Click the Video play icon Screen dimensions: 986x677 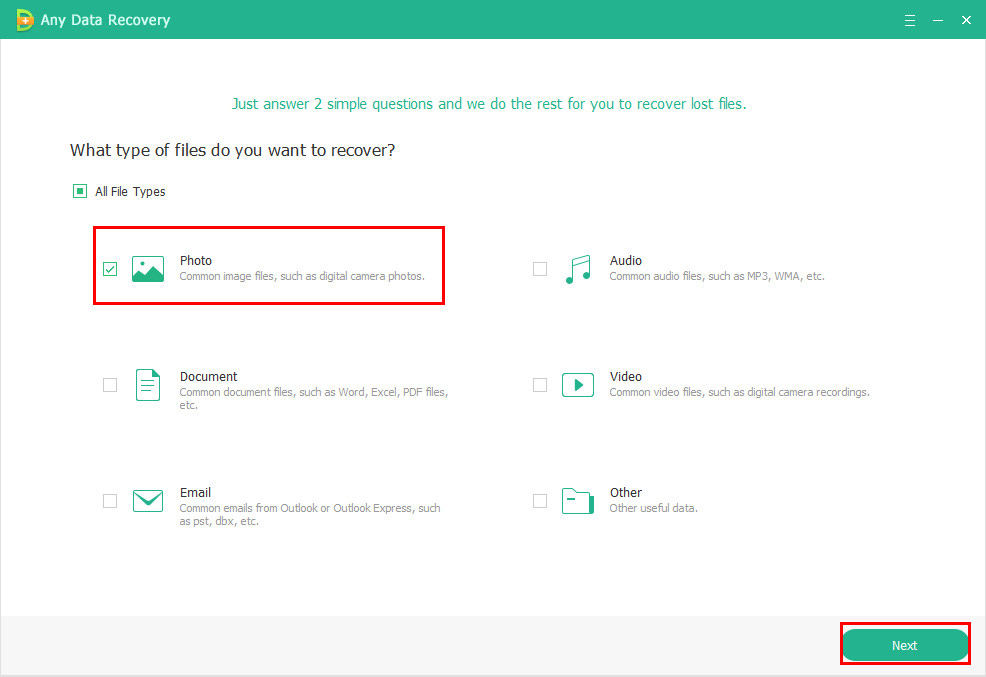click(578, 385)
